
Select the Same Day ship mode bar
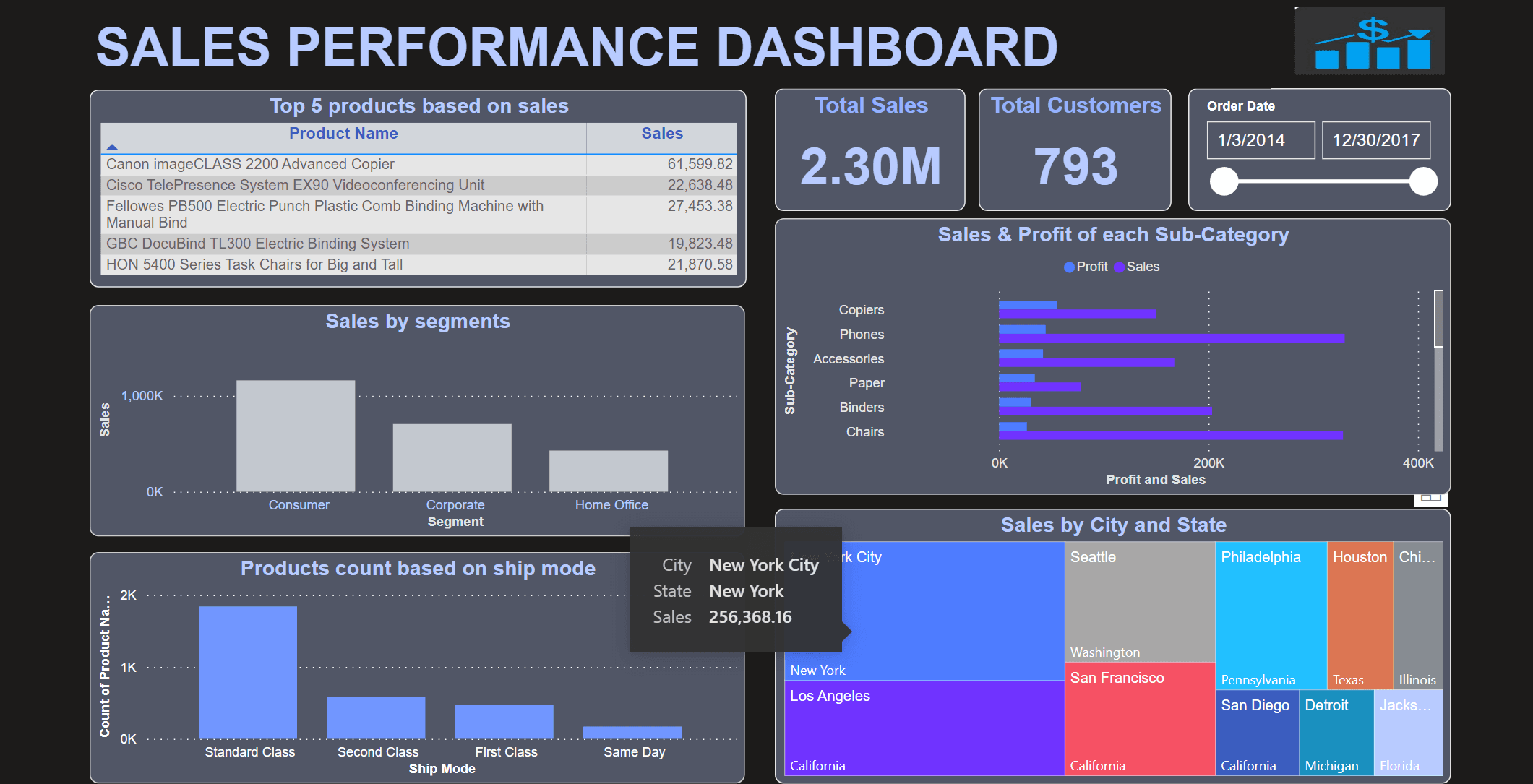pos(632,732)
